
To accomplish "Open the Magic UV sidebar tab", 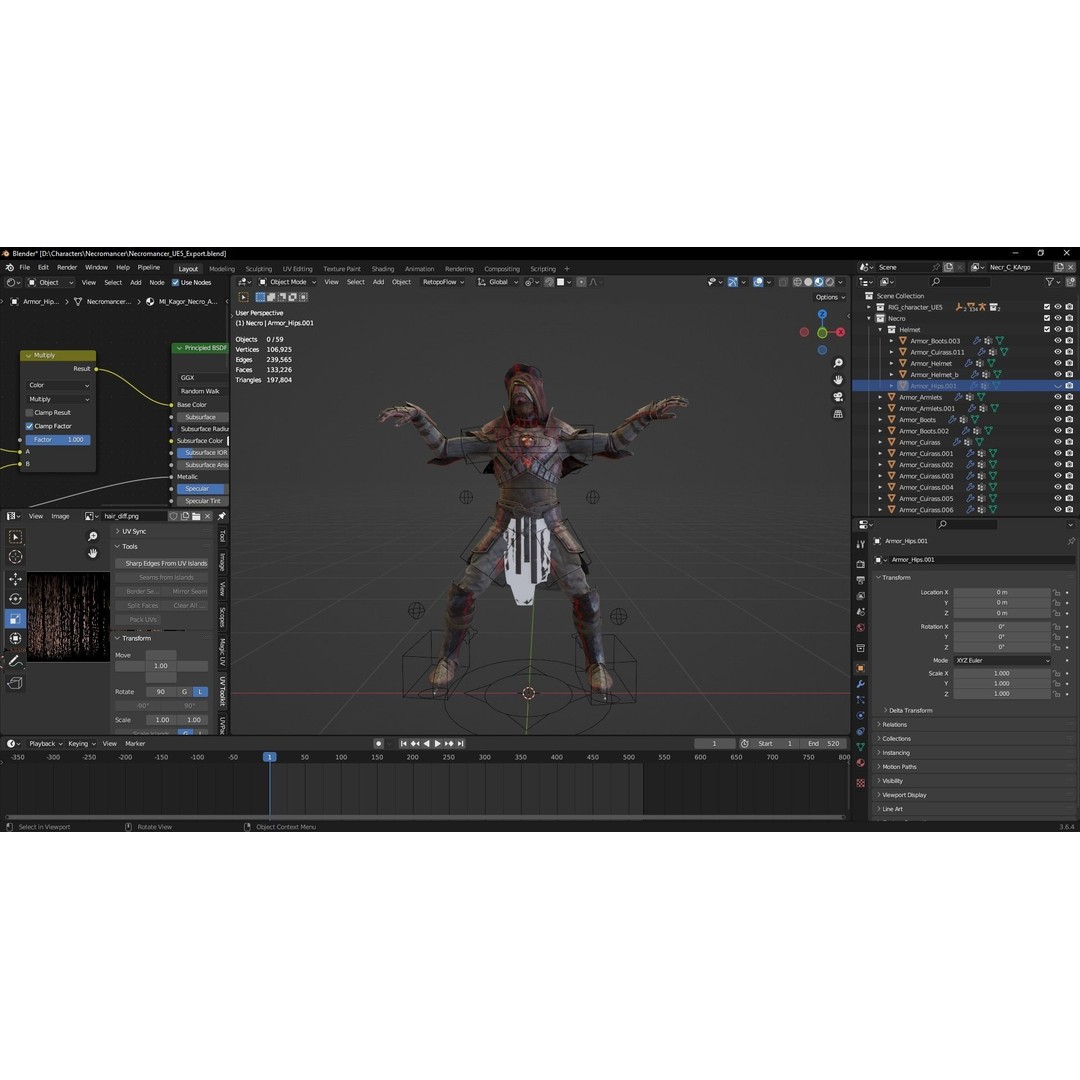I will 222,651.
